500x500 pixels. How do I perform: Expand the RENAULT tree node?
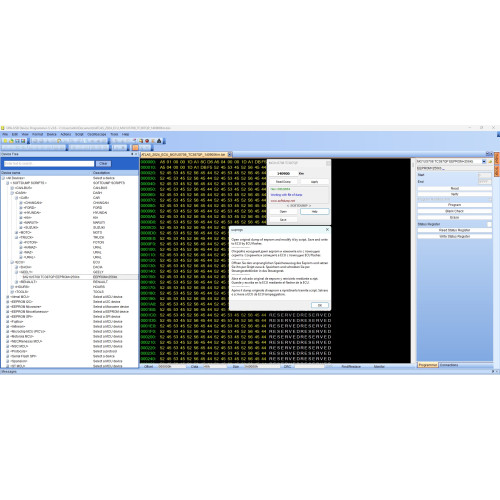coord(17,282)
